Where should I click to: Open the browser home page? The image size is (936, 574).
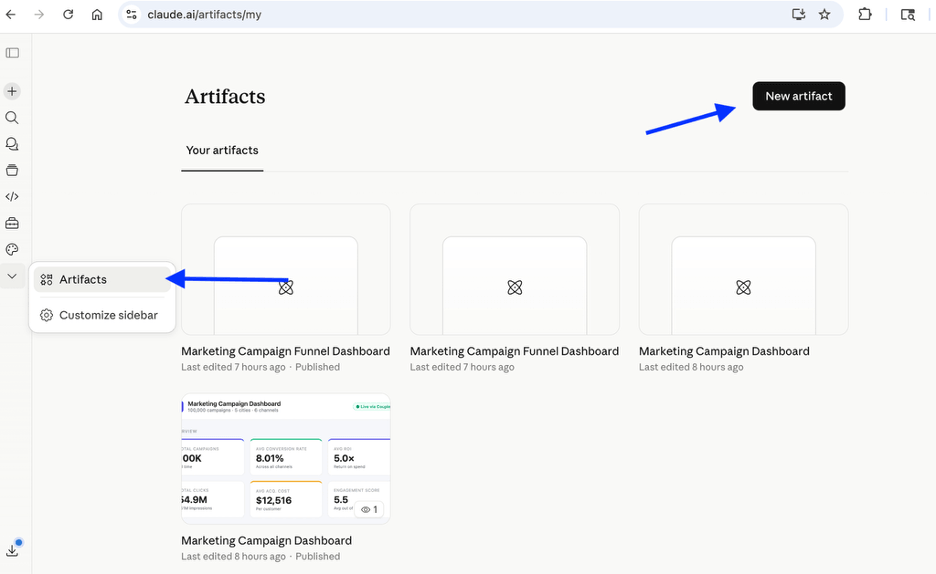coord(97,14)
